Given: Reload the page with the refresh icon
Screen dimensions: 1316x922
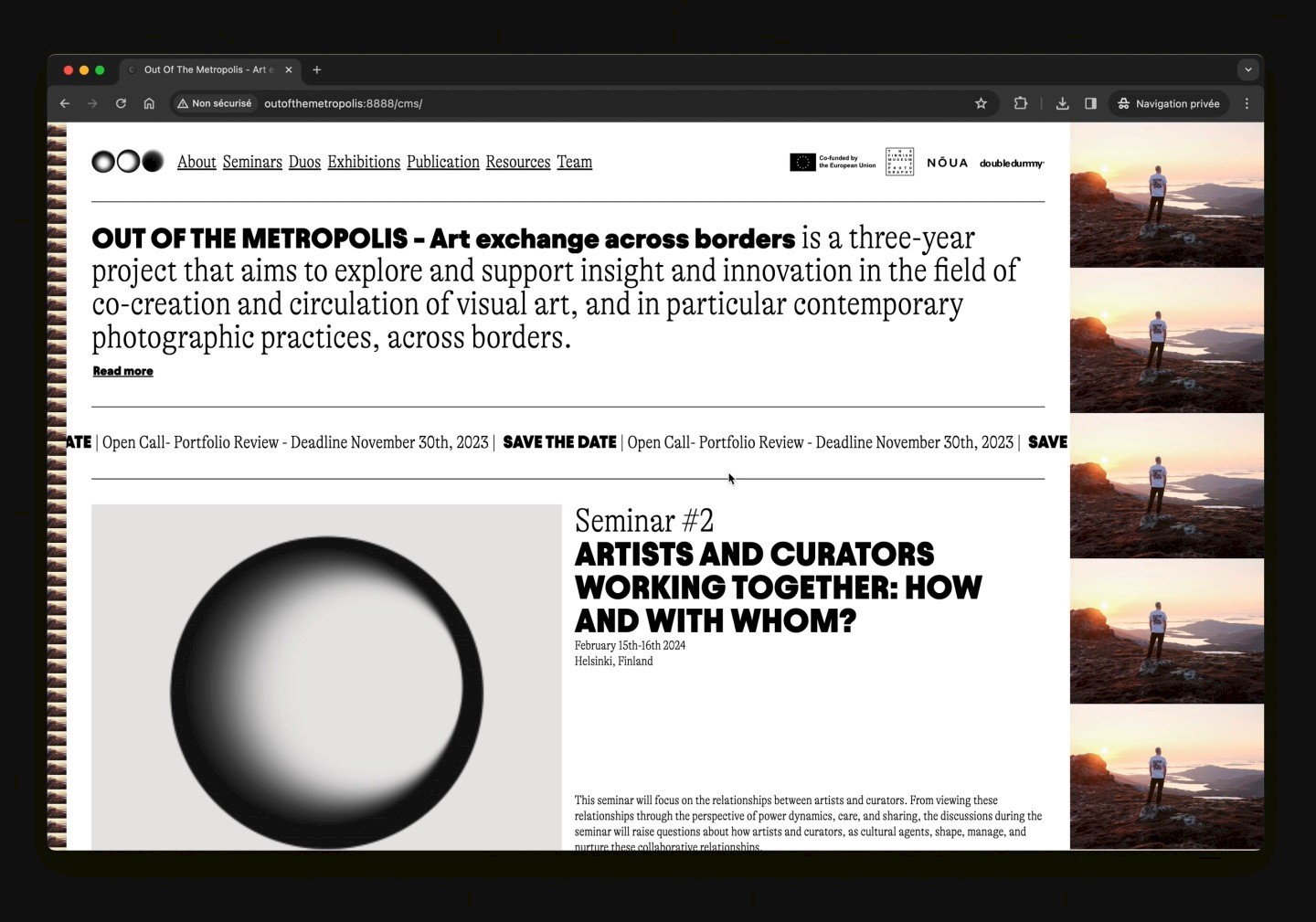Looking at the screenshot, I should [121, 103].
